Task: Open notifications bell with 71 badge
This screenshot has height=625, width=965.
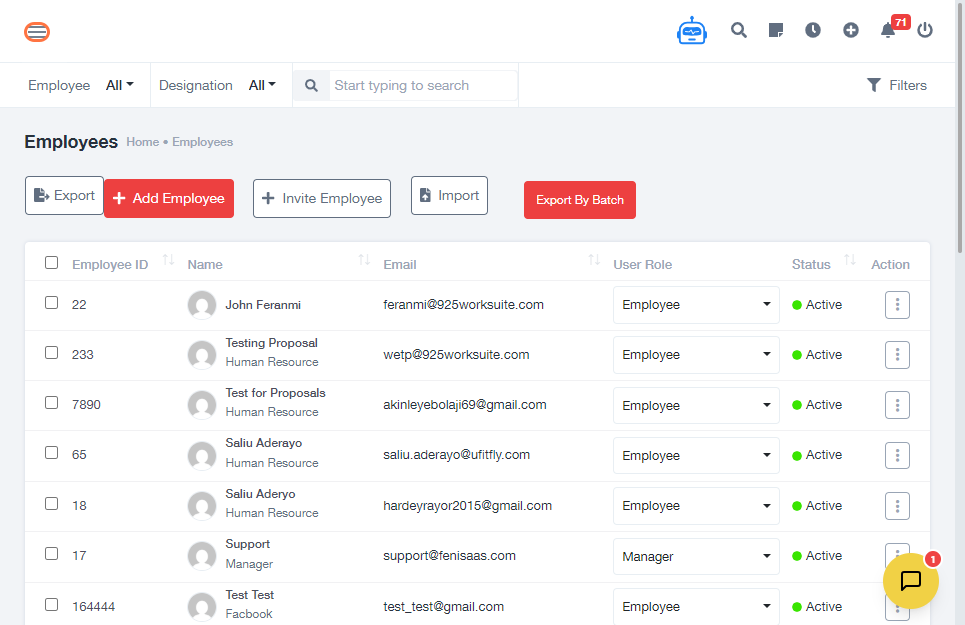Action: pos(888,30)
